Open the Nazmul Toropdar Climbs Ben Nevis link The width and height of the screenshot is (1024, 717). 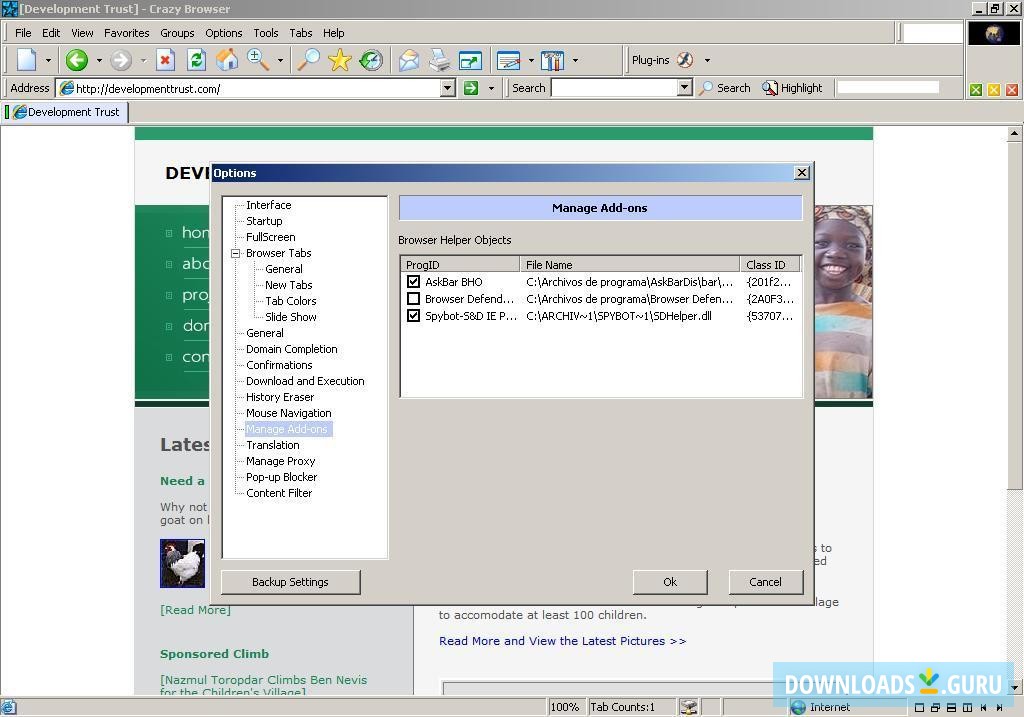[264, 684]
